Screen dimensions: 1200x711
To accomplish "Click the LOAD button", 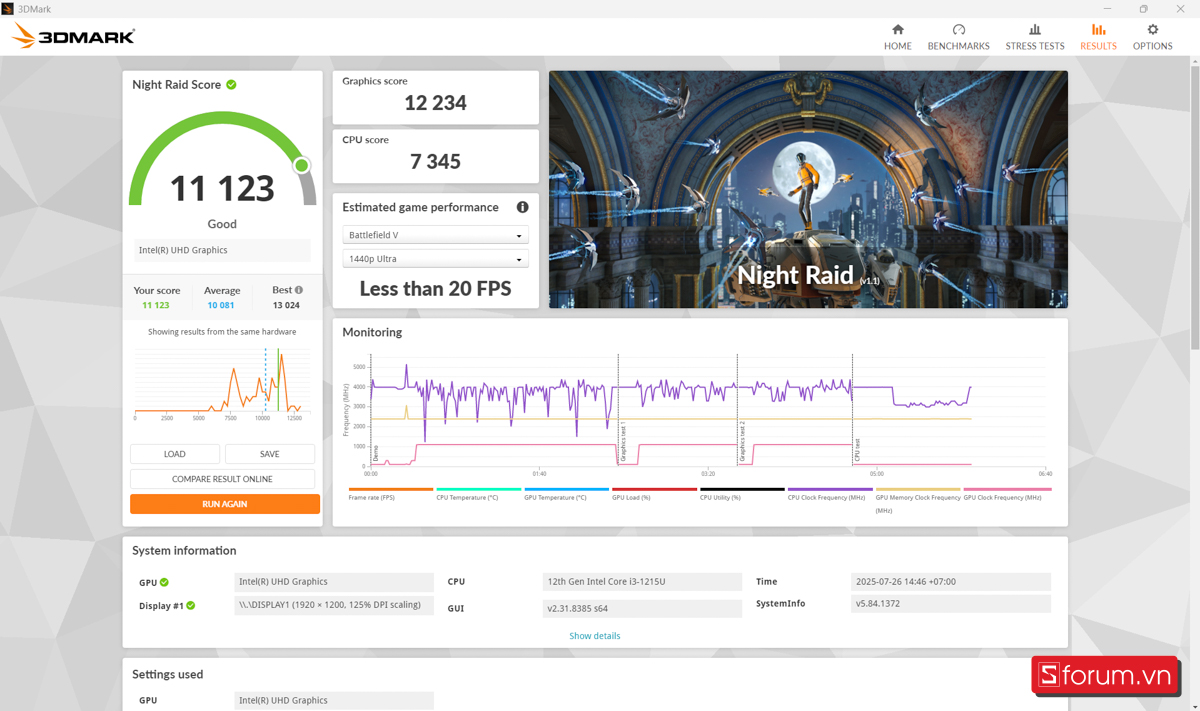I will (175, 454).
